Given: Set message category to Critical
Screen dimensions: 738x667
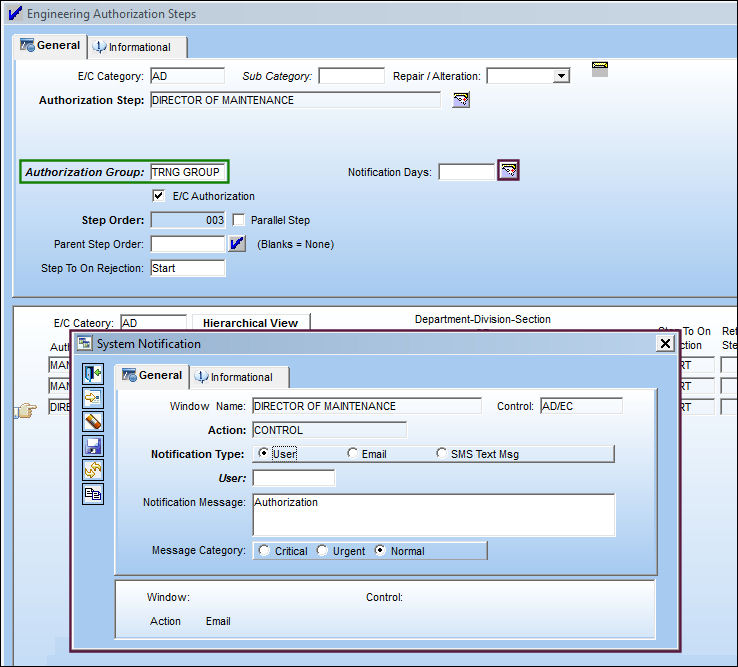Looking at the screenshot, I should [x=264, y=550].
